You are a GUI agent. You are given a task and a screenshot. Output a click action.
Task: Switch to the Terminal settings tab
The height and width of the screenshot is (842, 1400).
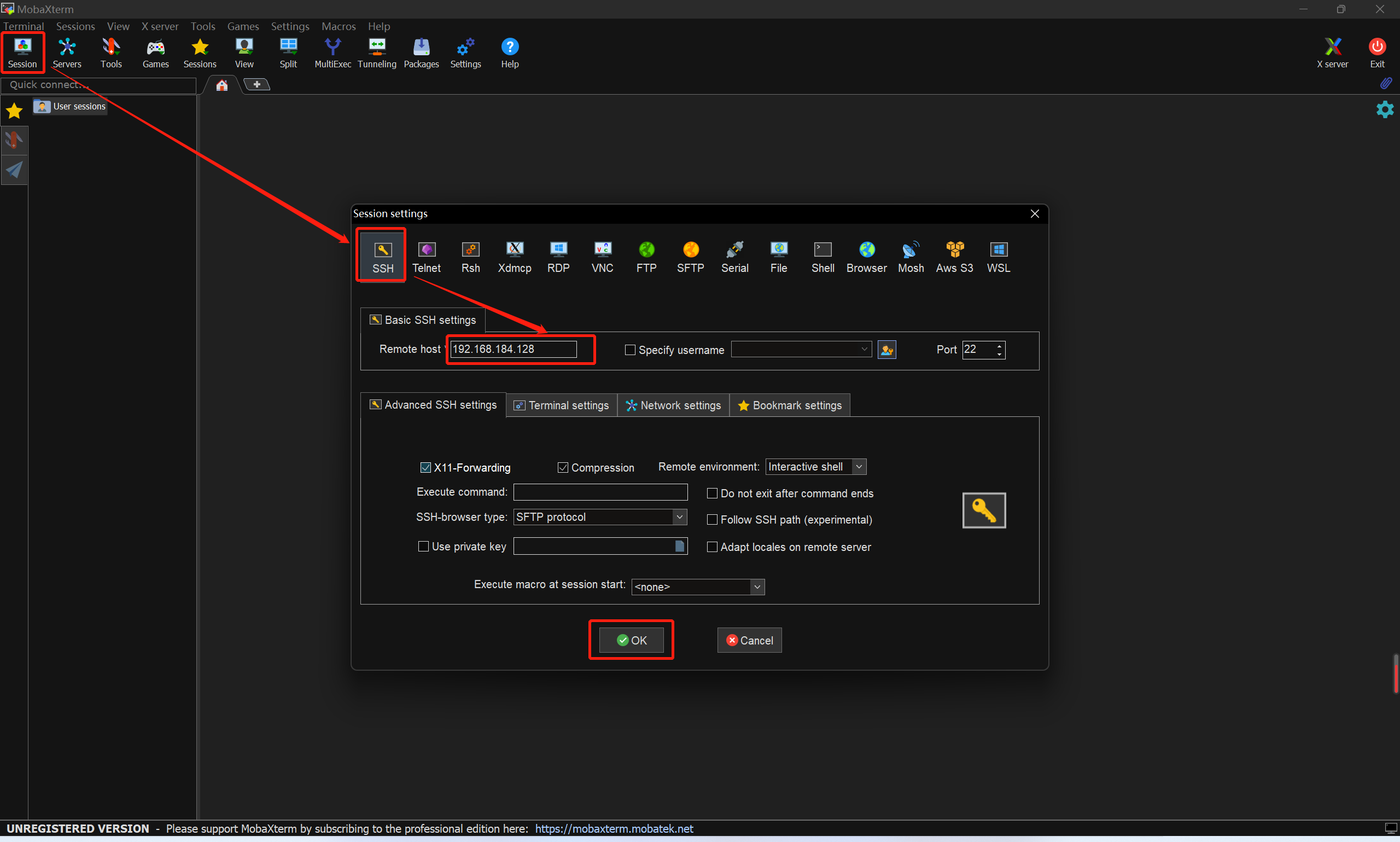[x=561, y=405]
